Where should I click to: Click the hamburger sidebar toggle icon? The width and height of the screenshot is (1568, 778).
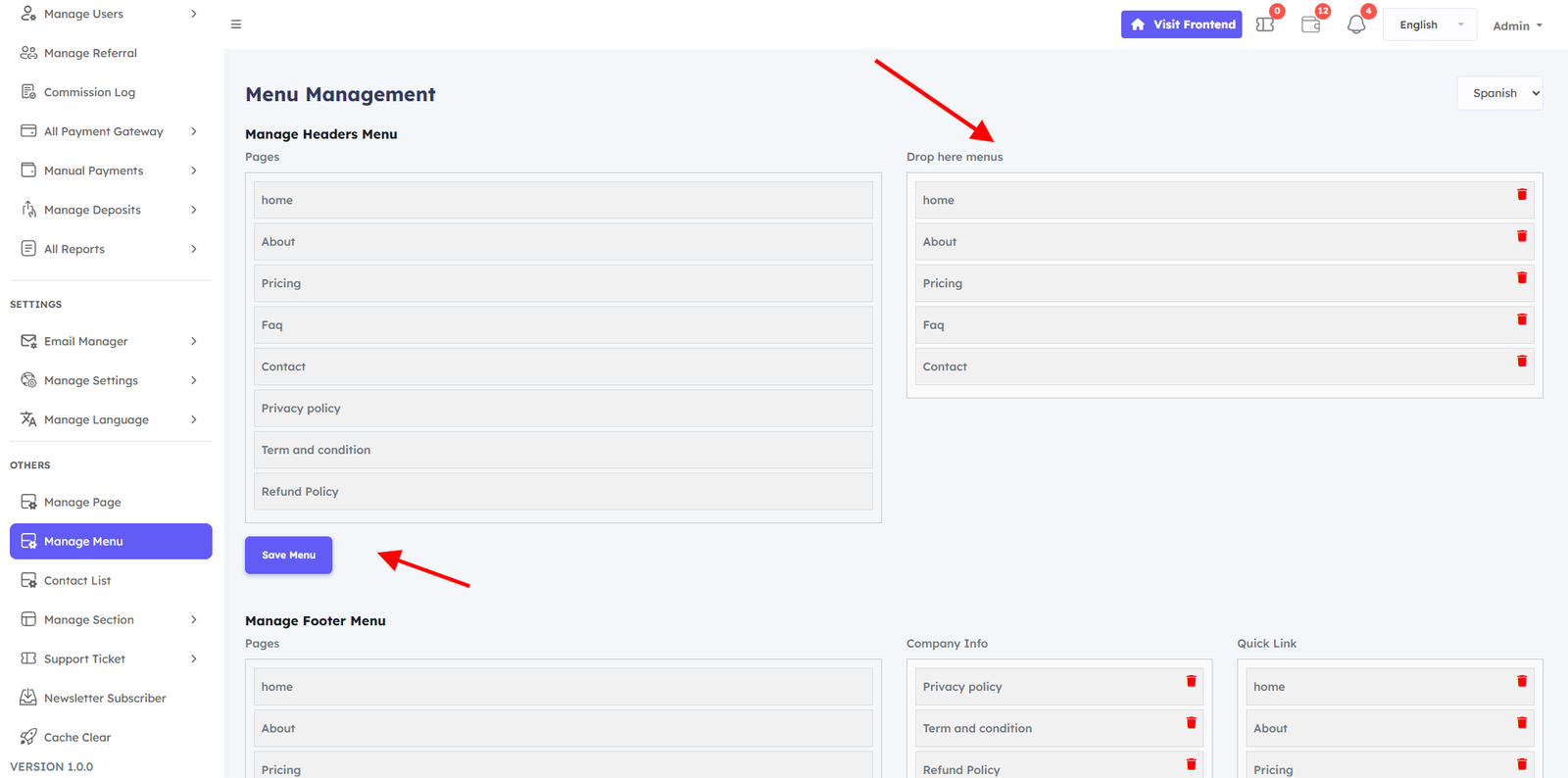click(236, 24)
